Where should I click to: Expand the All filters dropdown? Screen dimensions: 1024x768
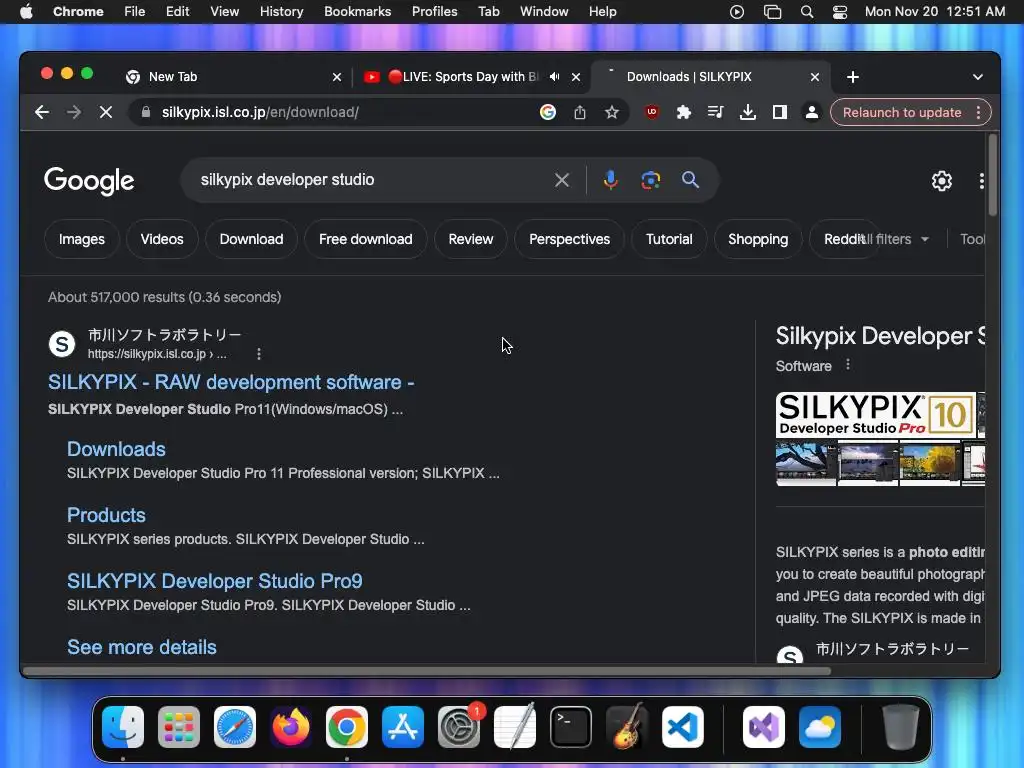893,240
